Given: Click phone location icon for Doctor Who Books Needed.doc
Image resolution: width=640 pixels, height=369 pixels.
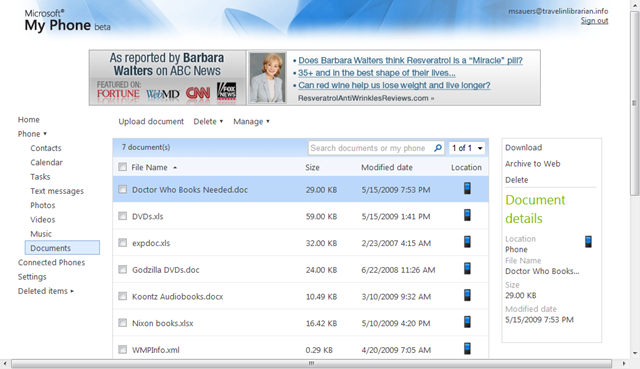Looking at the screenshot, I should coord(467,188).
